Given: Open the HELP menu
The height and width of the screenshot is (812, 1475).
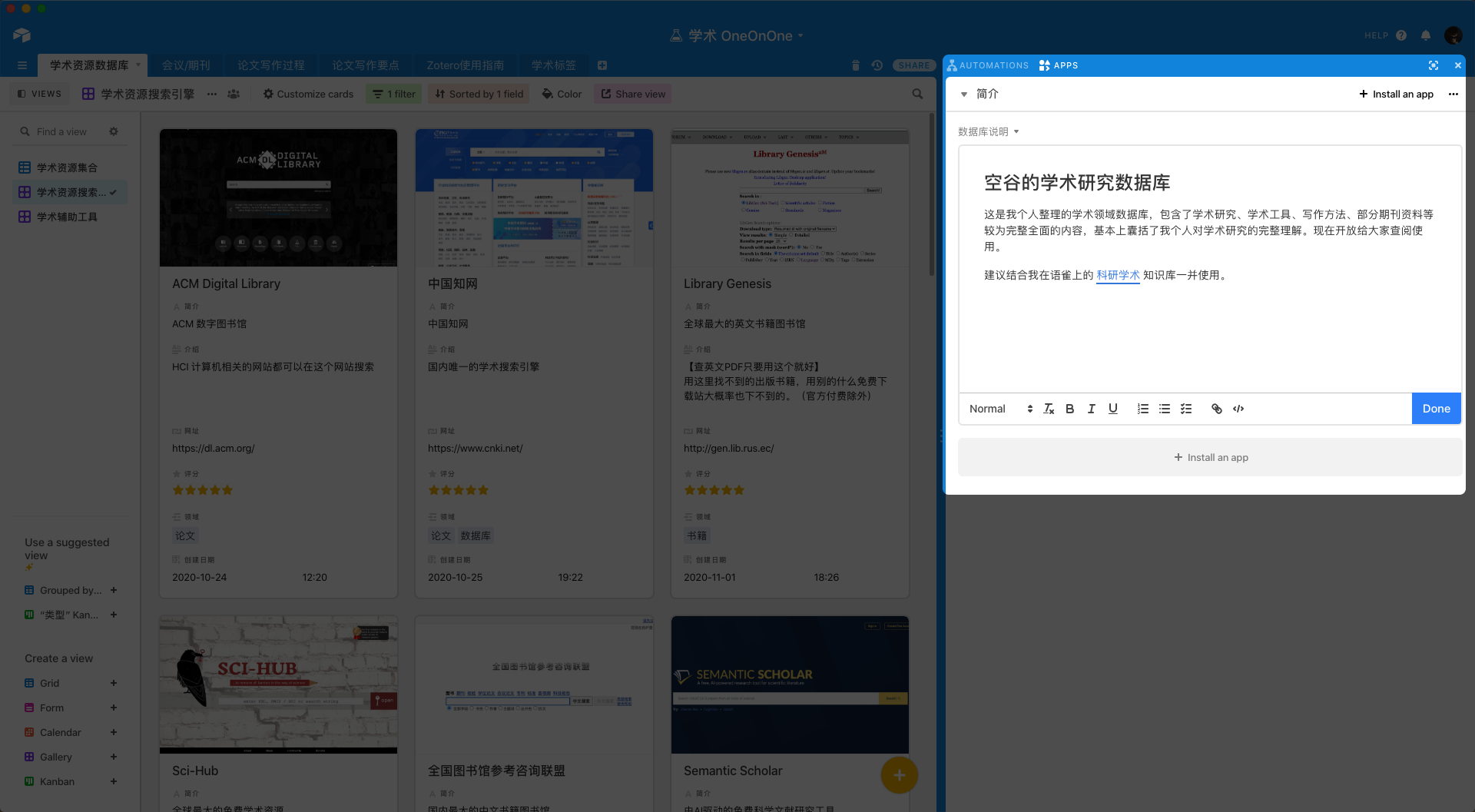Looking at the screenshot, I should [1385, 35].
